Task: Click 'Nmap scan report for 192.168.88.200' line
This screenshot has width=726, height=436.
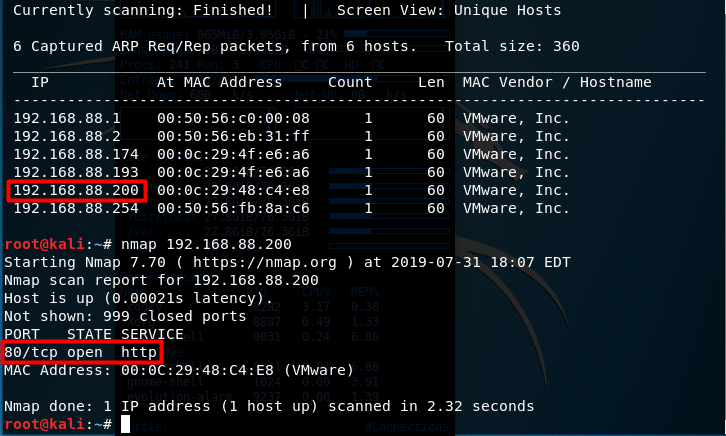Action: point(161,280)
